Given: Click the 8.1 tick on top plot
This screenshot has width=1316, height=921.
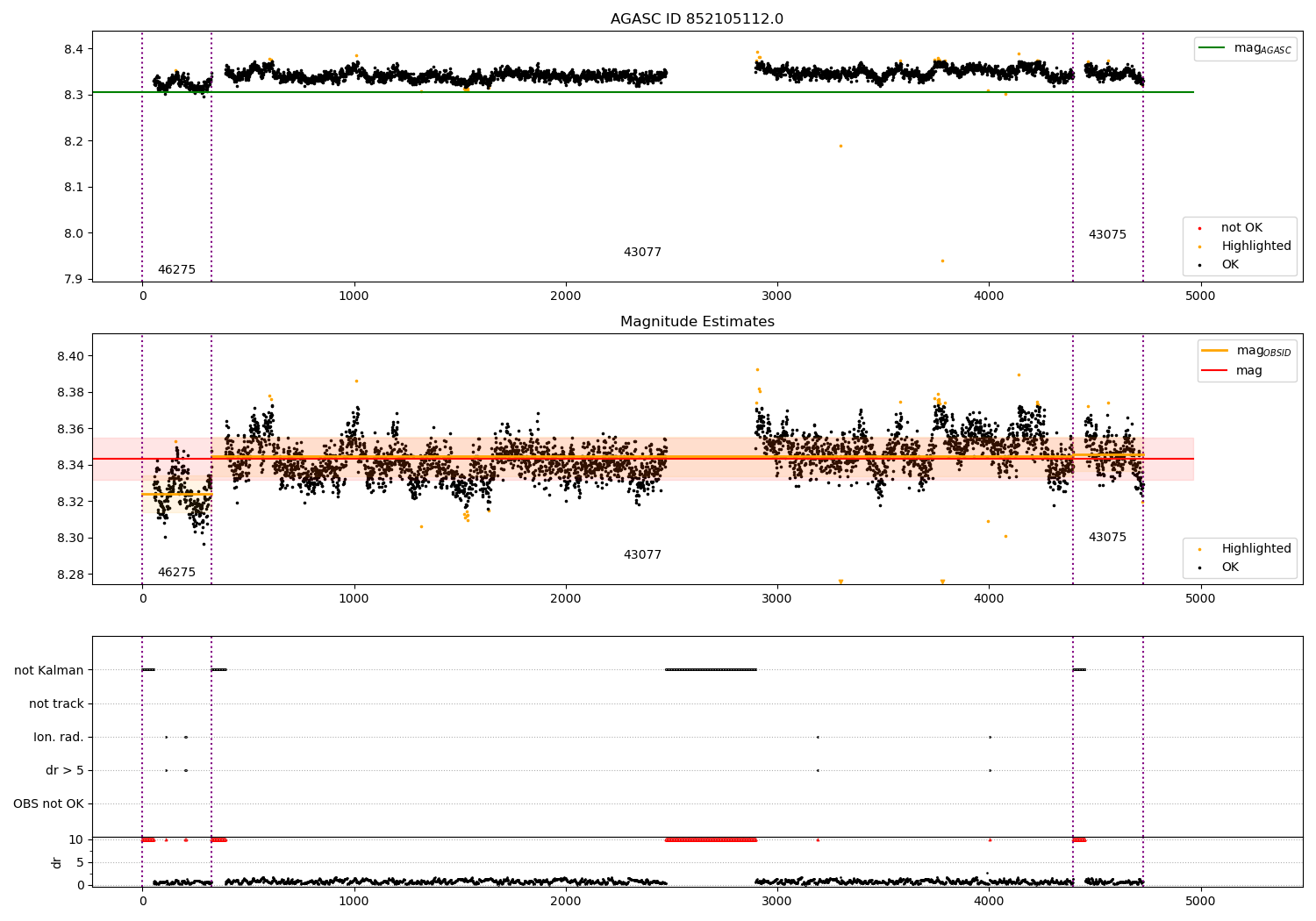Looking at the screenshot, I should pyautogui.click(x=74, y=188).
